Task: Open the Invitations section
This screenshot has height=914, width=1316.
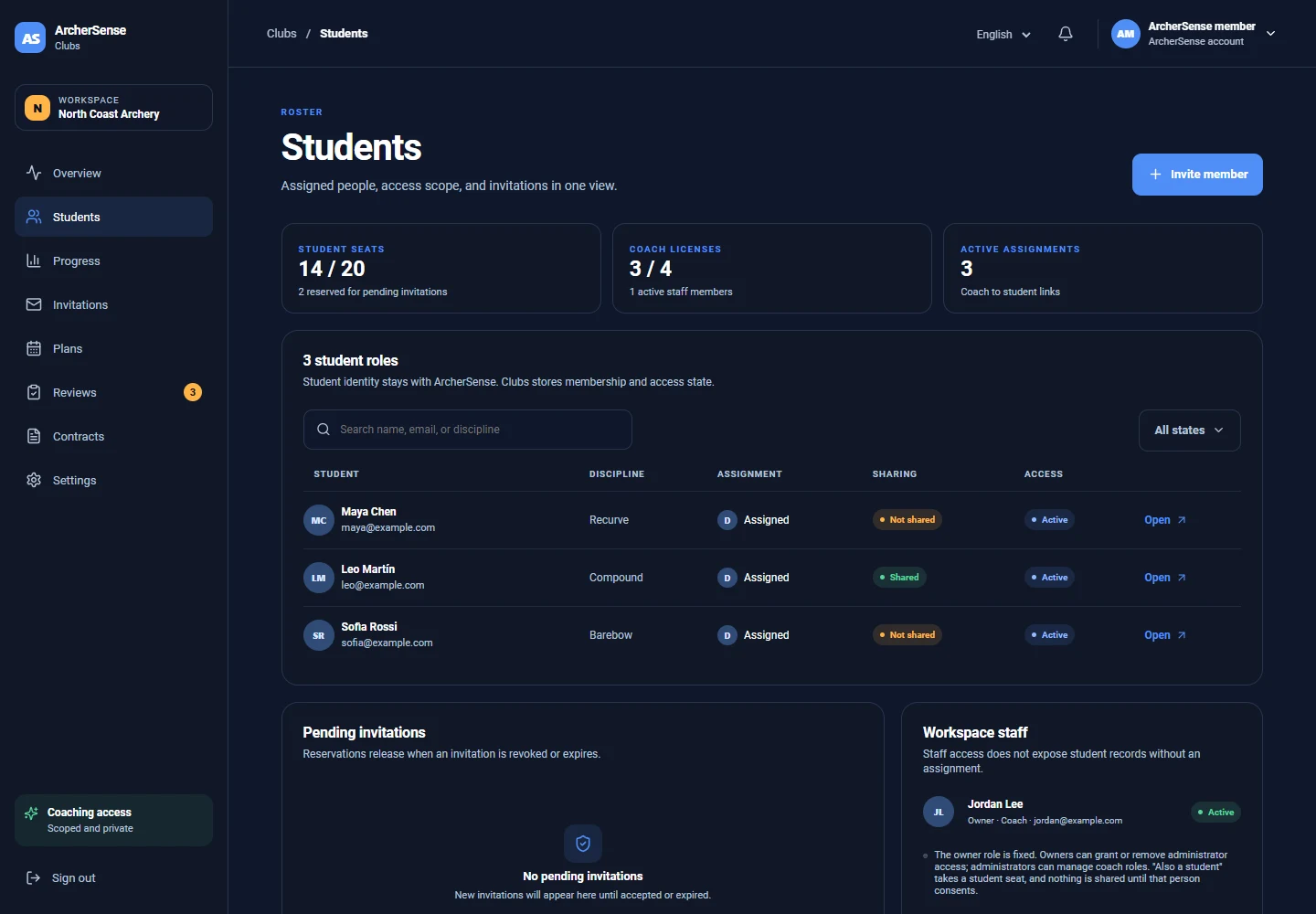Action: 113,304
